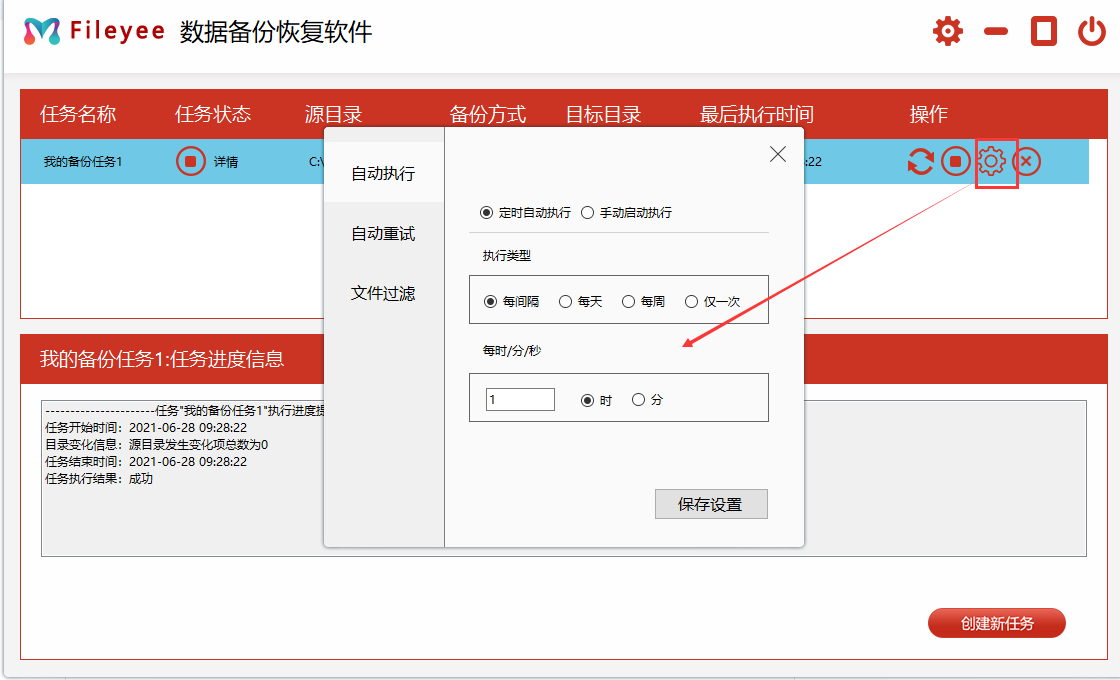Choose the 每周 execution type
Viewport: 1120px width, 680px height.
pos(628,299)
